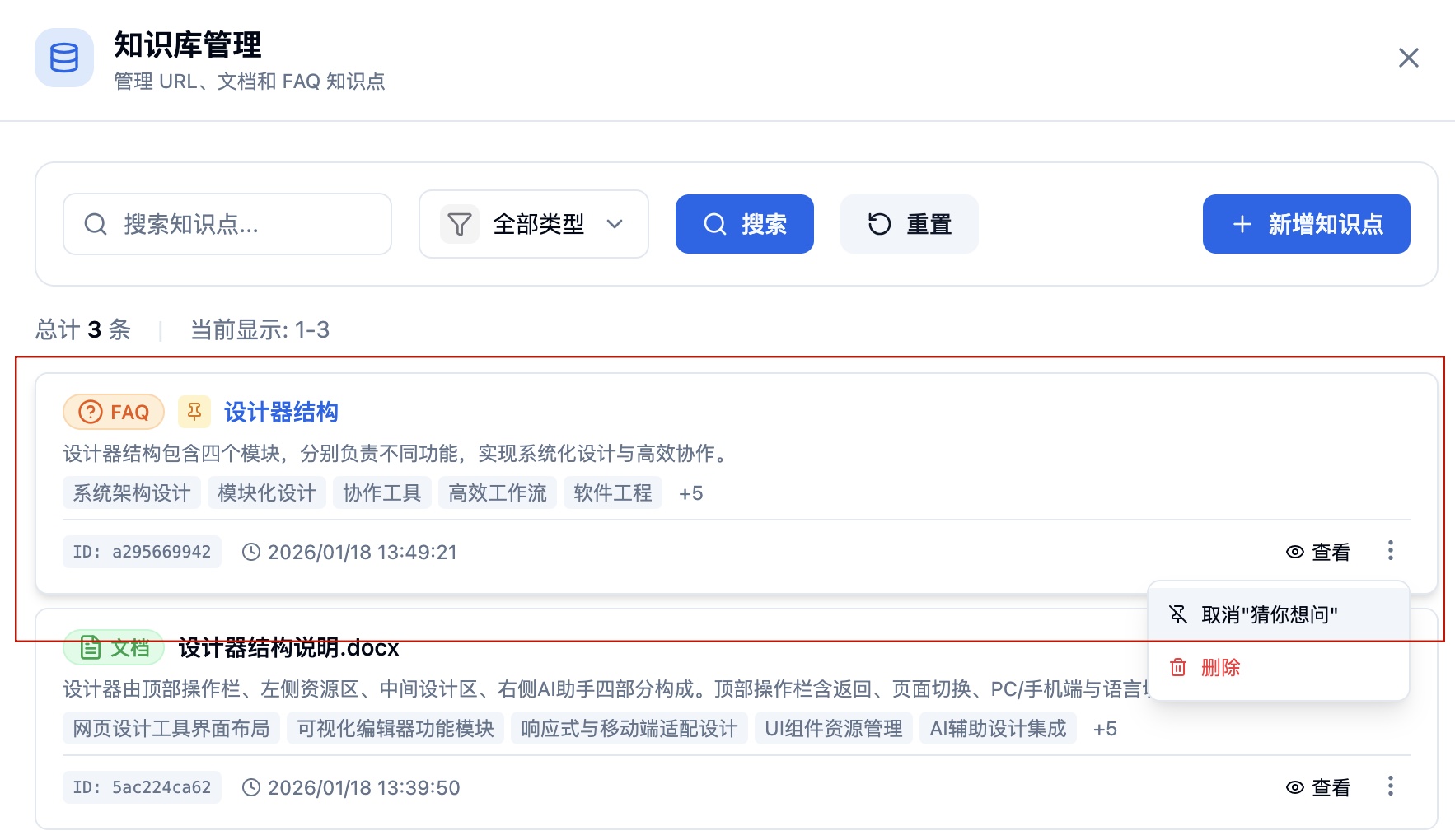
Task: Click the blue 搜索 button
Action: coord(745,224)
